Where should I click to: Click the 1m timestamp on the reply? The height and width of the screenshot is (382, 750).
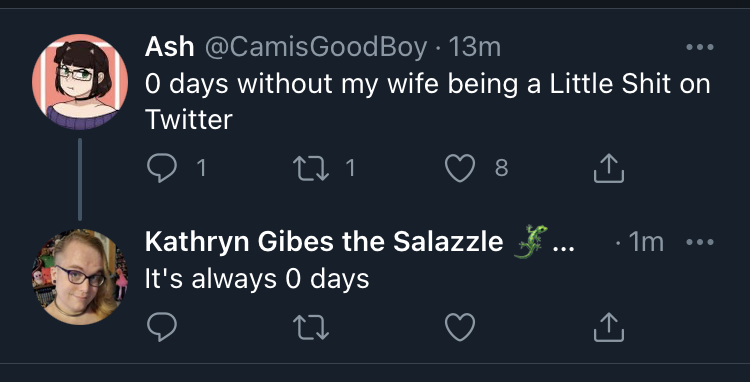tap(646, 242)
